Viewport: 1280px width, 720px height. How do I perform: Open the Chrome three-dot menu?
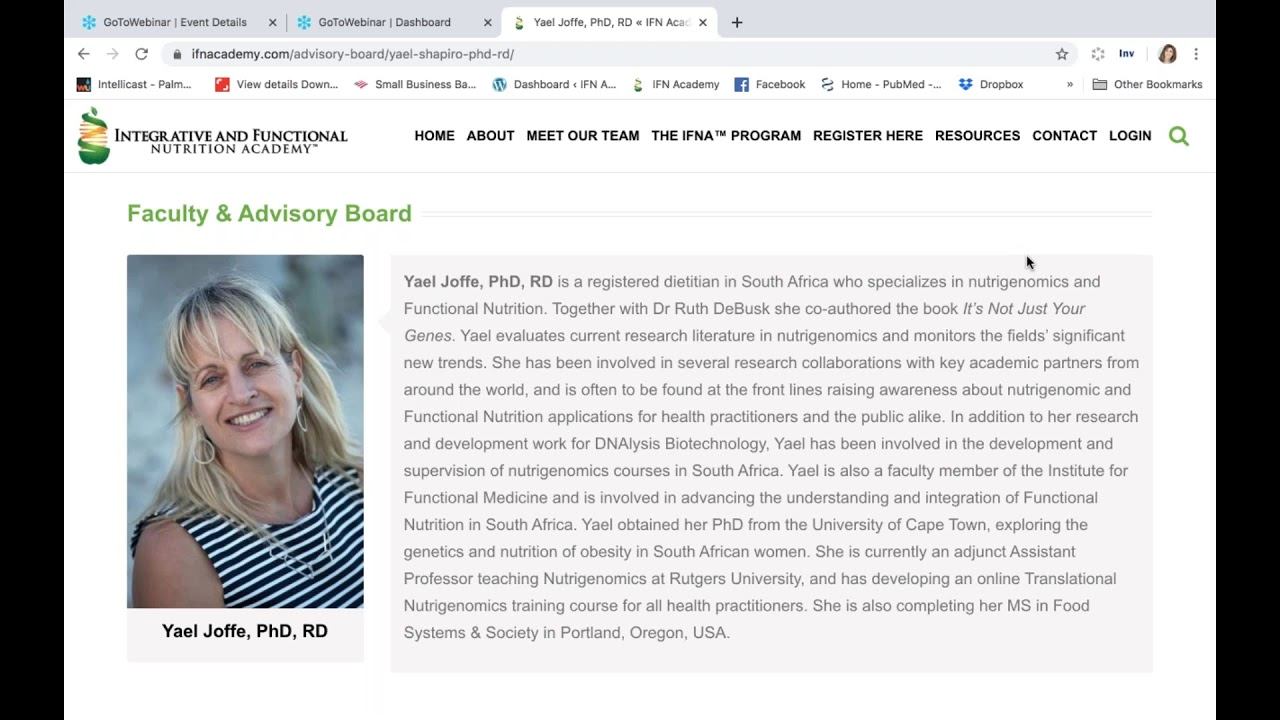[1196, 54]
